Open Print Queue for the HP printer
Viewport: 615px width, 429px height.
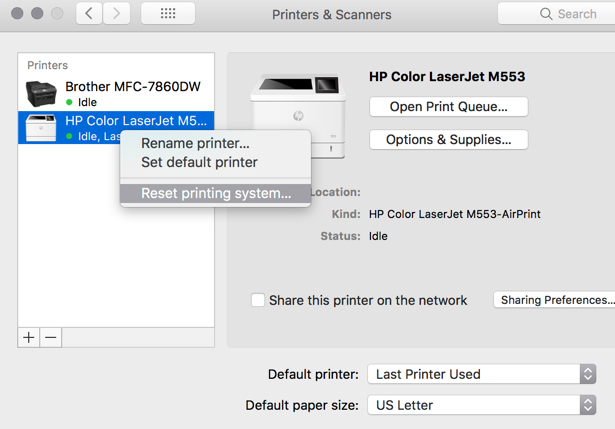tap(448, 107)
